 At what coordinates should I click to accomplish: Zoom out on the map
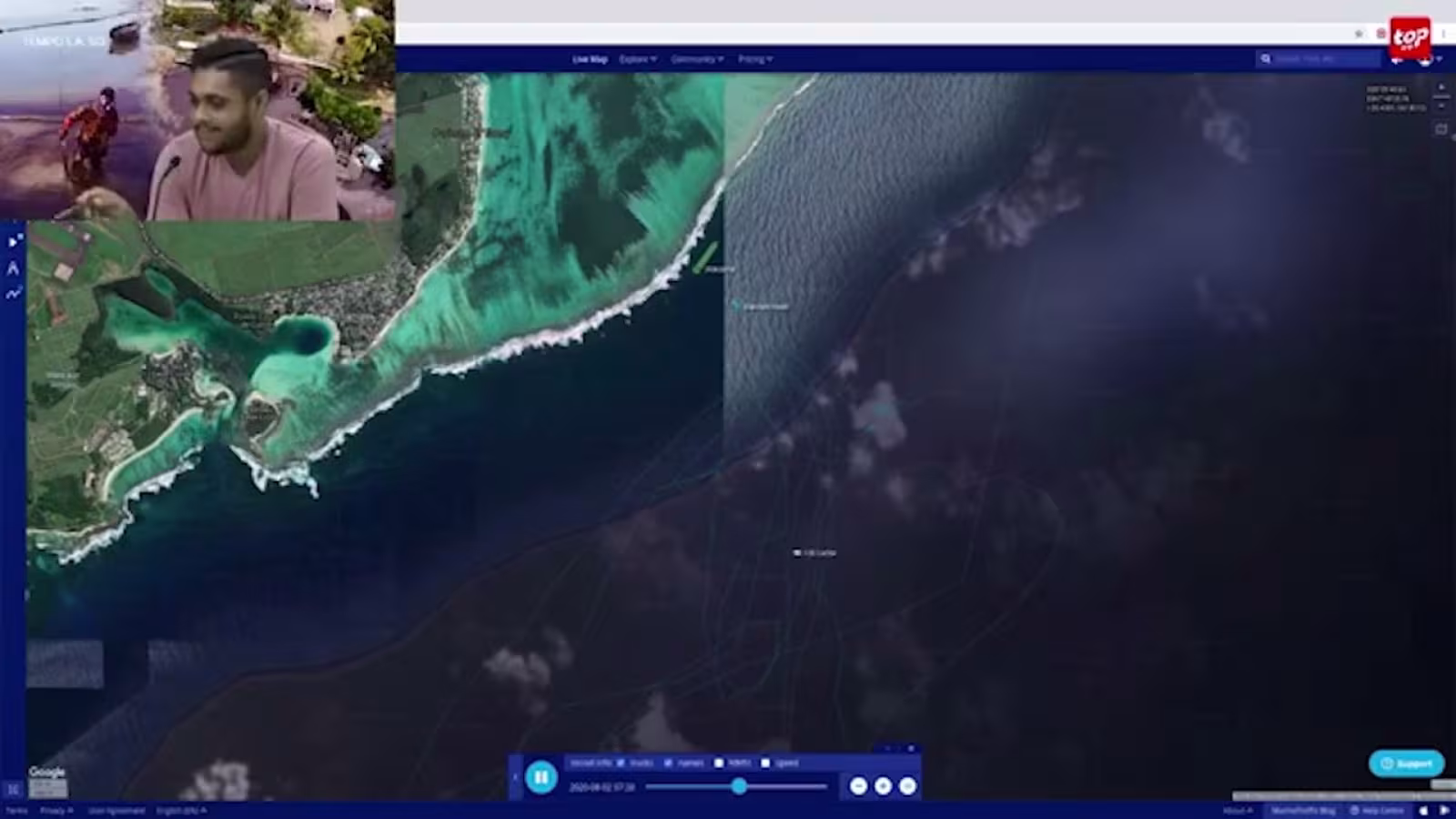point(1441,105)
